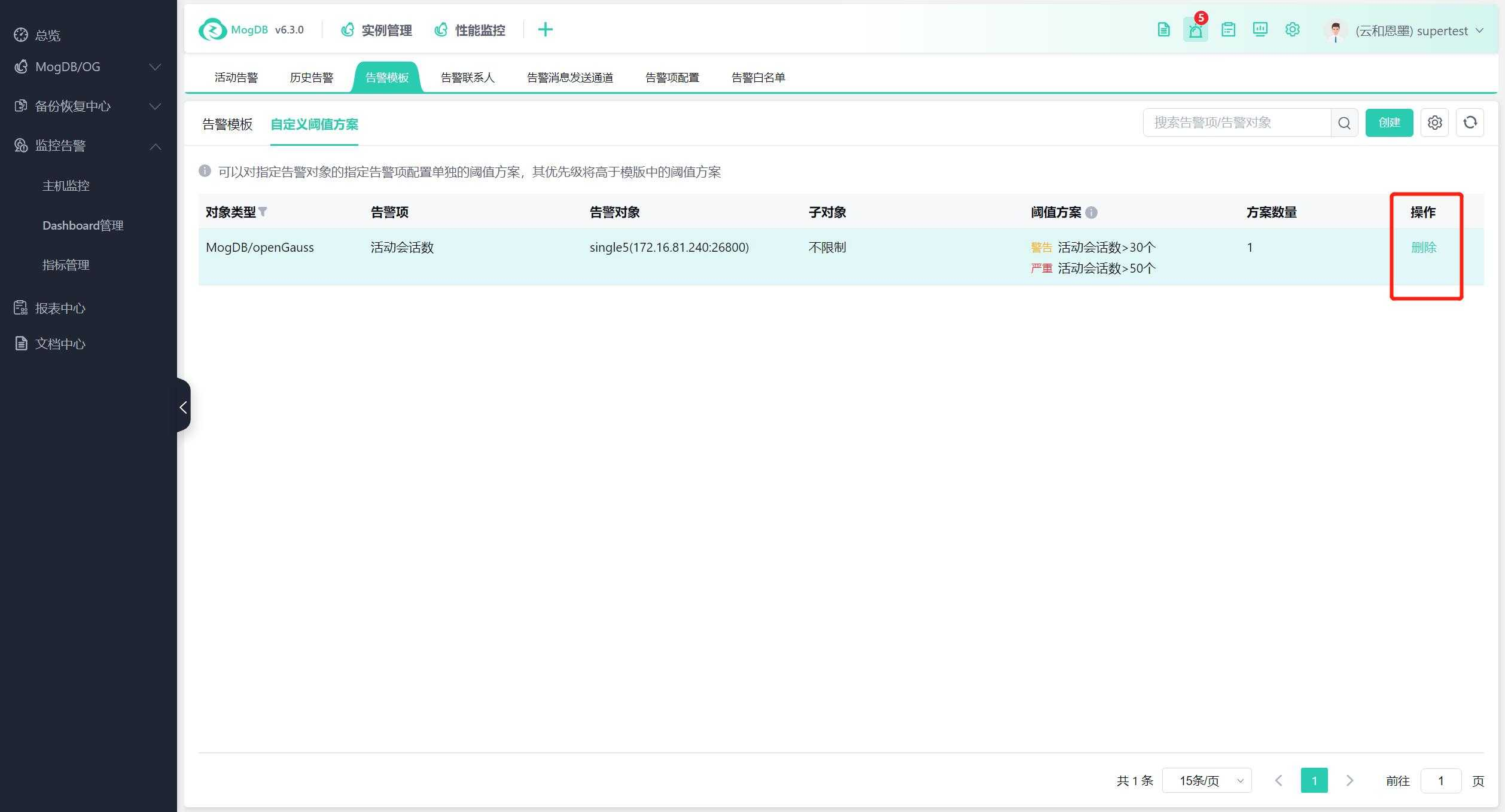The height and width of the screenshot is (812, 1505).
Task: Open 指标管理 sidebar item
Action: coord(66,265)
